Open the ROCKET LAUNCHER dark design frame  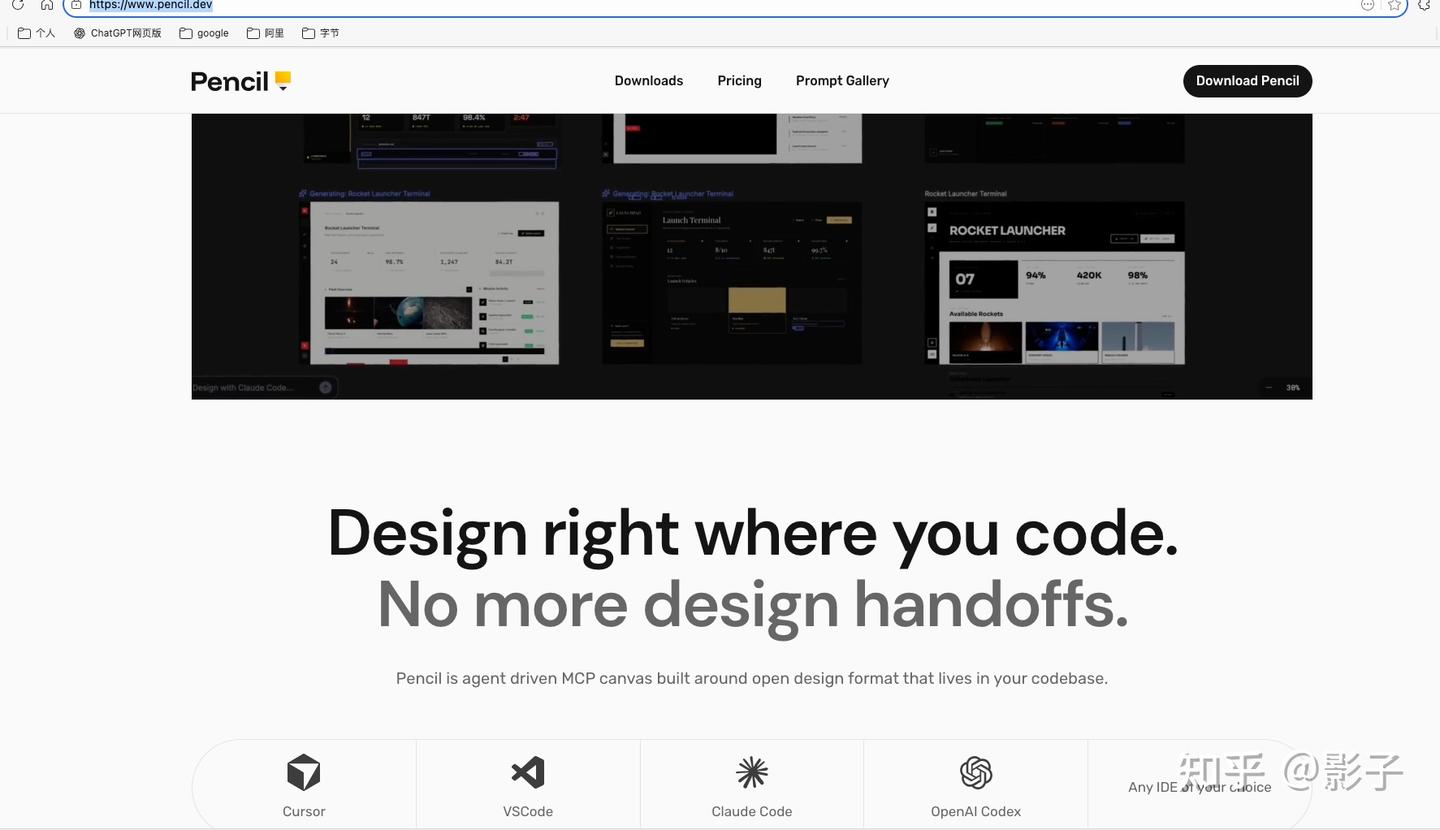tap(1055, 283)
